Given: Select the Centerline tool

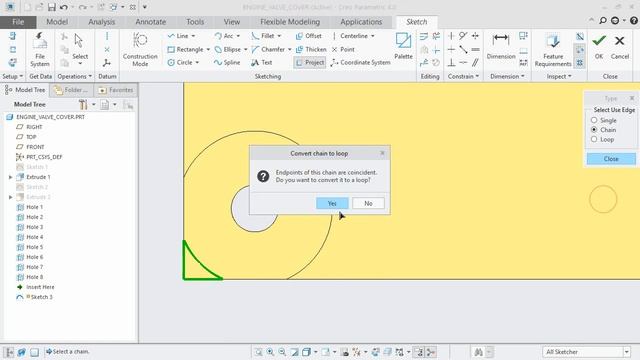Looking at the screenshot, I should click(x=349, y=36).
